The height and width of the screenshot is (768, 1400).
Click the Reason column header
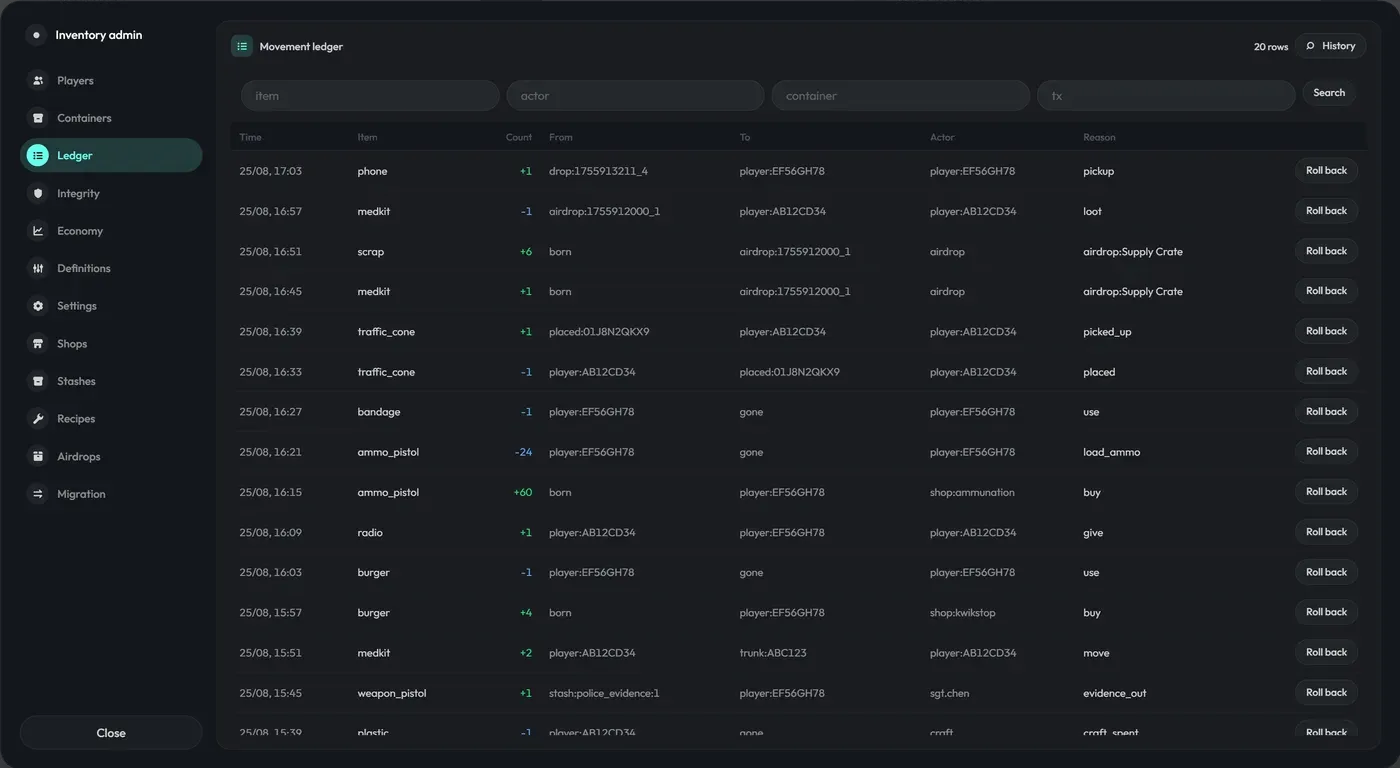coord(1099,137)
